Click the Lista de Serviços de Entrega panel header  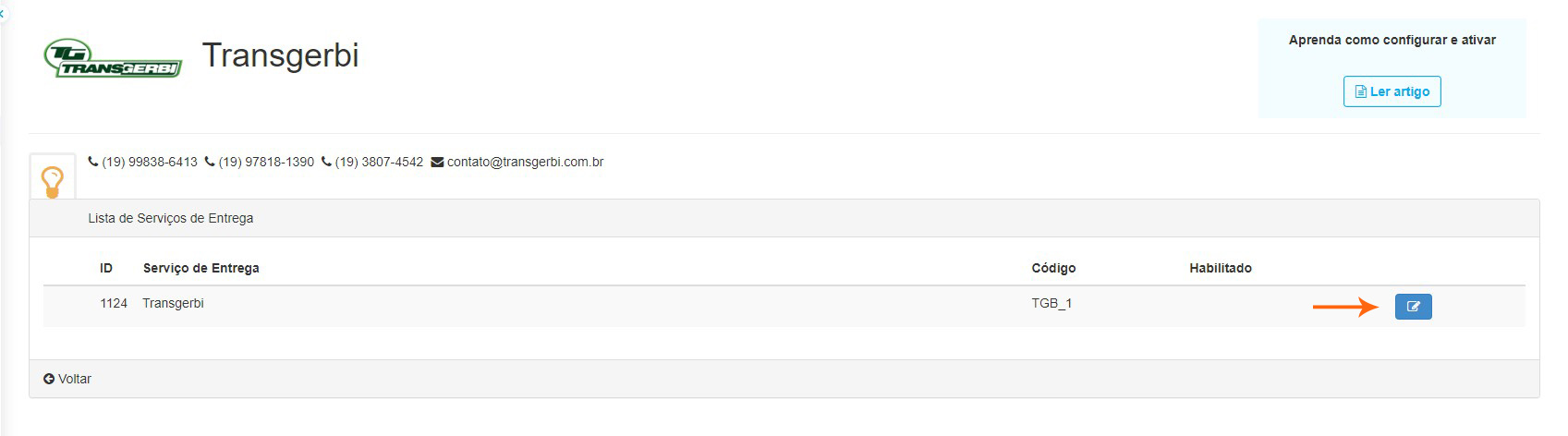point(171,218)
